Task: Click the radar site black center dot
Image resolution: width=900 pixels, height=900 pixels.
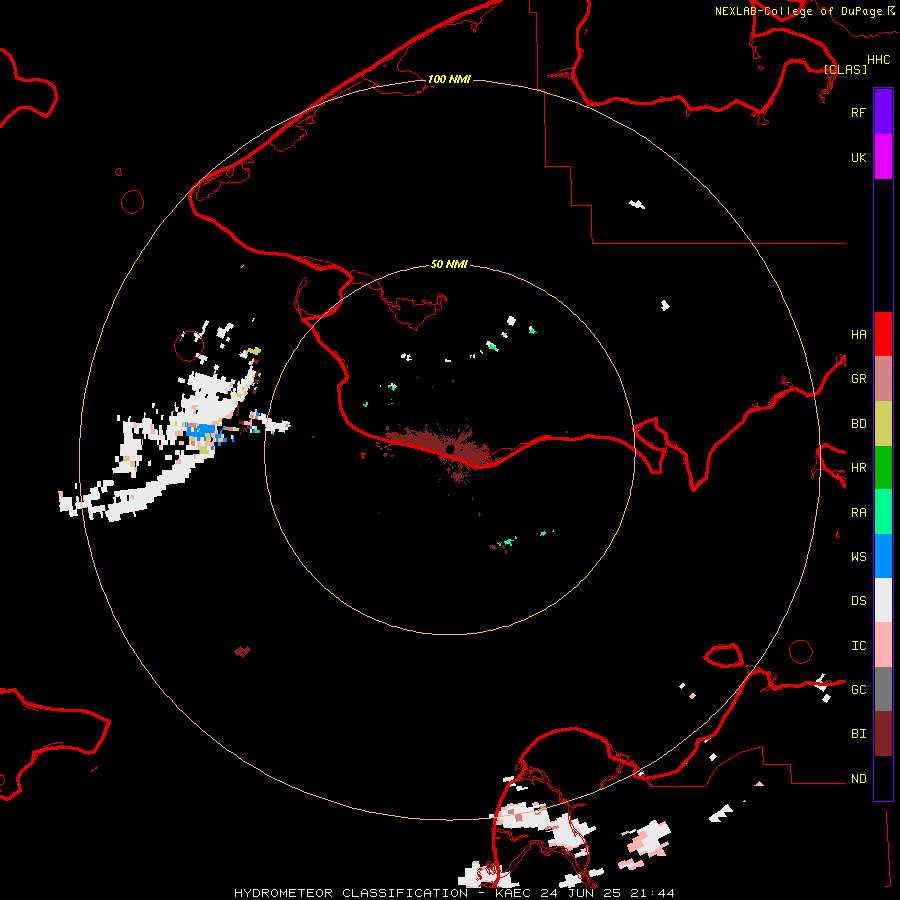Action: tap(450, 449)
